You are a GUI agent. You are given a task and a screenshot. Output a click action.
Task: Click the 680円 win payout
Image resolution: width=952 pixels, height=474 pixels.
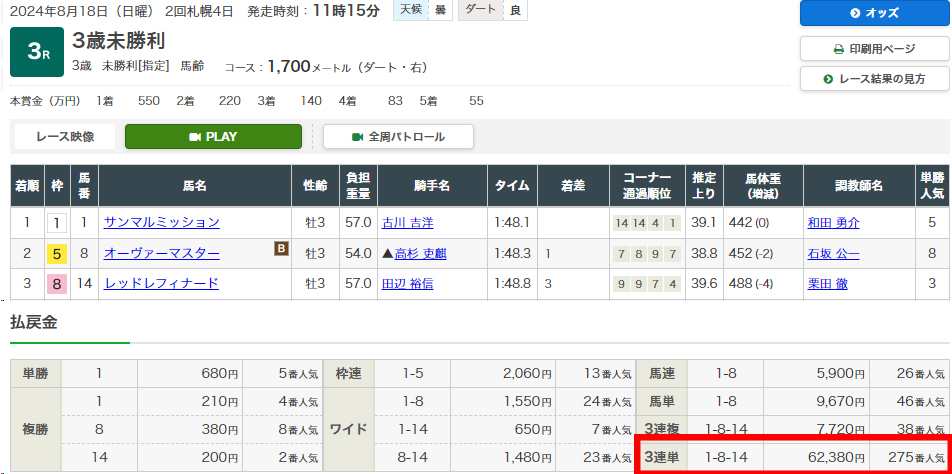pyautogui.click(x=220, y=374)
